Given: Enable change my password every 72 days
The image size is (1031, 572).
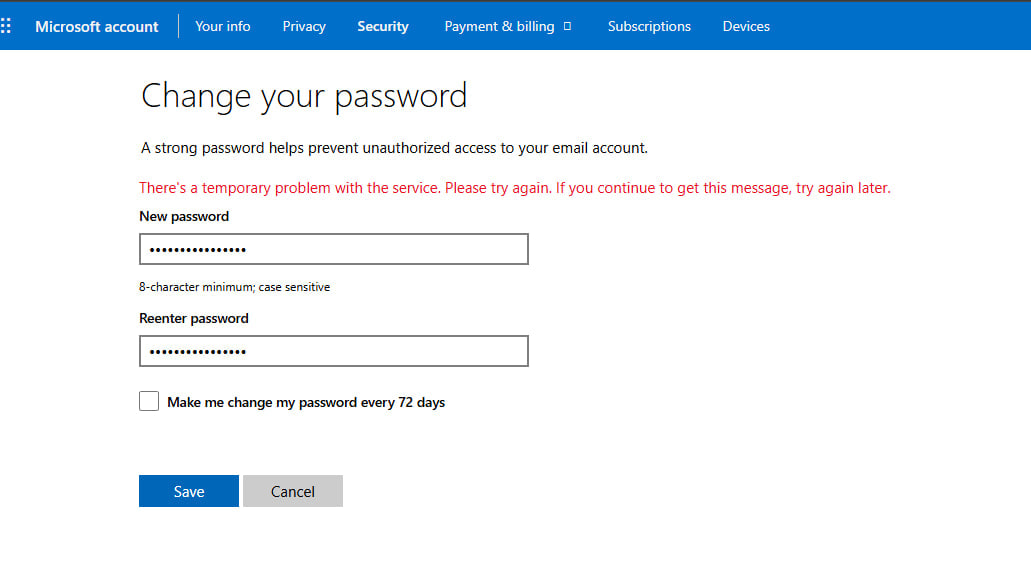Looking at the screenshot, I should click(149, 401).
